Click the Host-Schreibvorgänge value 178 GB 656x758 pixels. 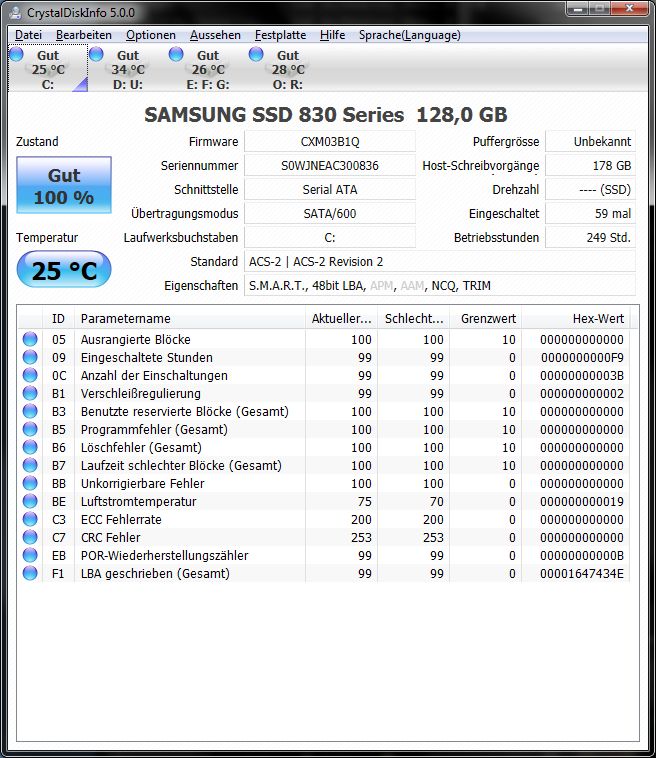pyautogui.click(x=590, y=166)
